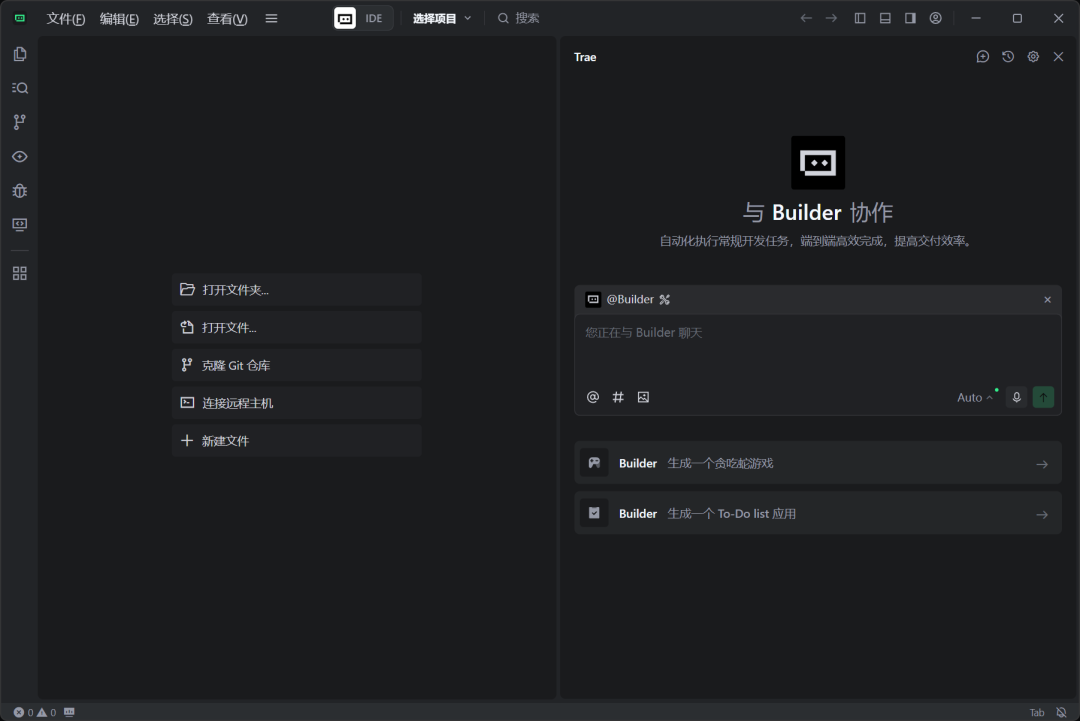Open the Extensions grid icon in sidebar
1080x721 pixels.
click(19, 273)
